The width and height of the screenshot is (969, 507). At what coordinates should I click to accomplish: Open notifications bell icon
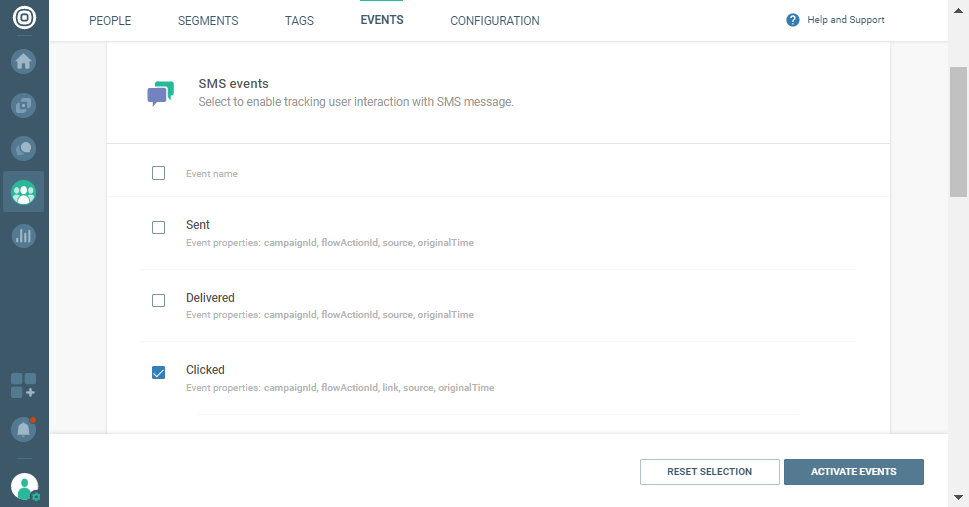click(x=24, y=429)
